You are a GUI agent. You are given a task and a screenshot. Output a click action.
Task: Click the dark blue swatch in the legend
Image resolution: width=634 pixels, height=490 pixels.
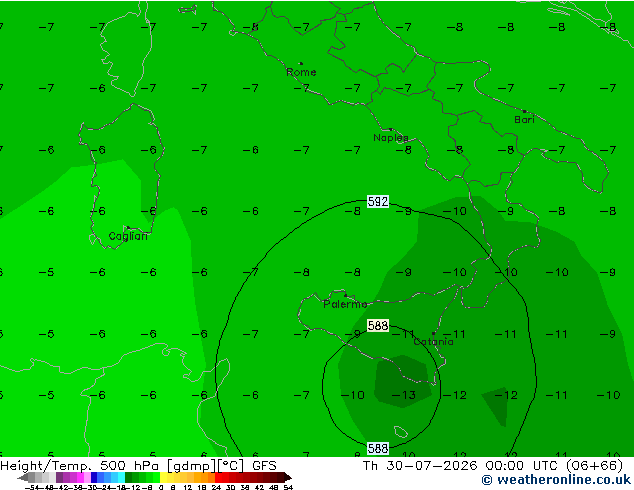click(x=94, y=477)
